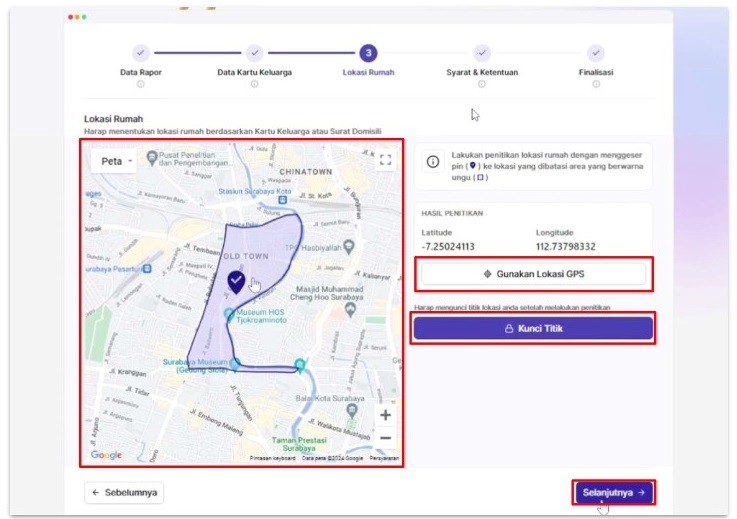Click the Lokasi Rumah step label
Viewport: 737px width, 519px height.
click(368, 72)
